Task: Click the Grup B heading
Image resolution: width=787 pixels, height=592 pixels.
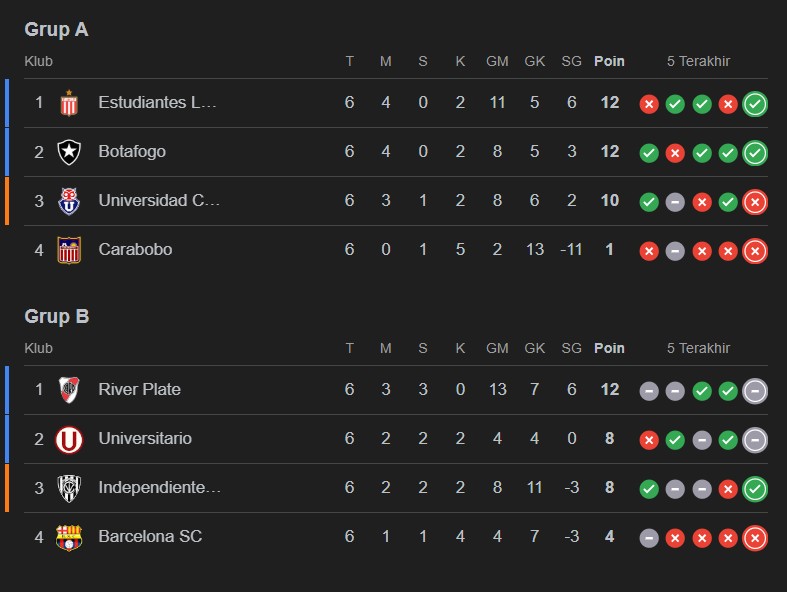Action: (57, 317)
